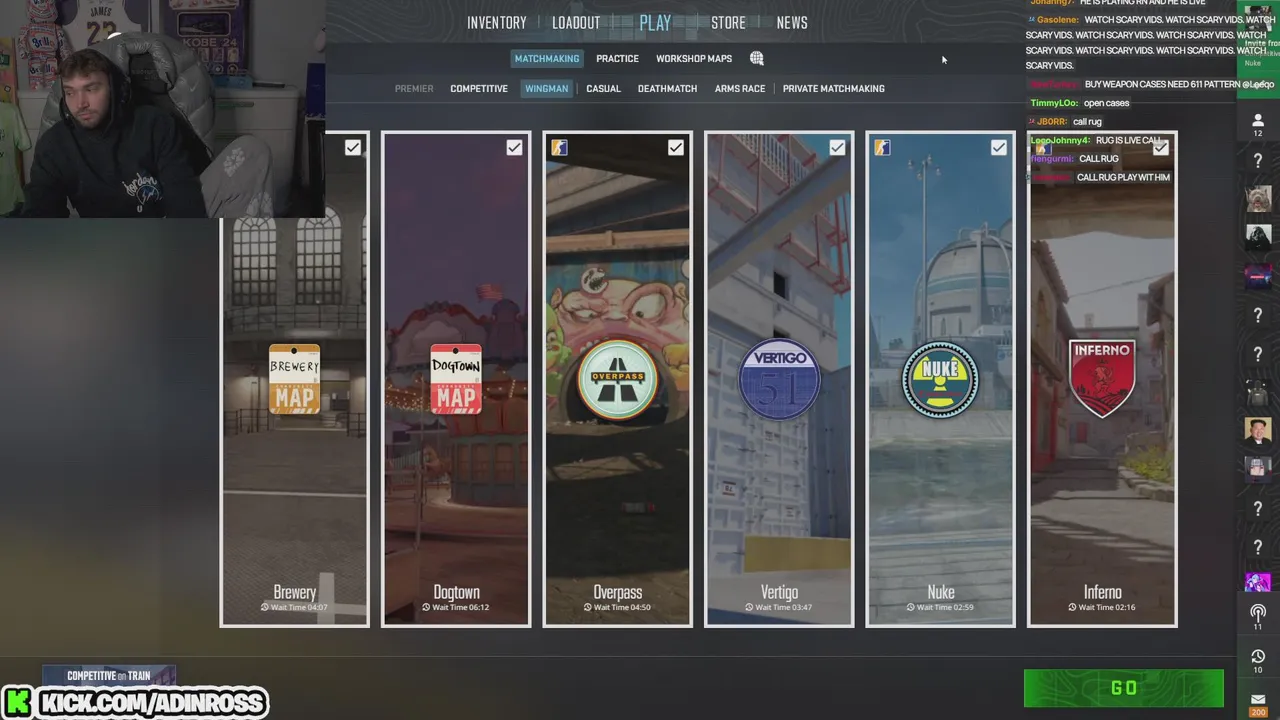Uncheck the Dogtown map checkbox
Image resolution: width=1280 pixels, height=720 pixels.
pyautogui.click(x=514, y=148)
